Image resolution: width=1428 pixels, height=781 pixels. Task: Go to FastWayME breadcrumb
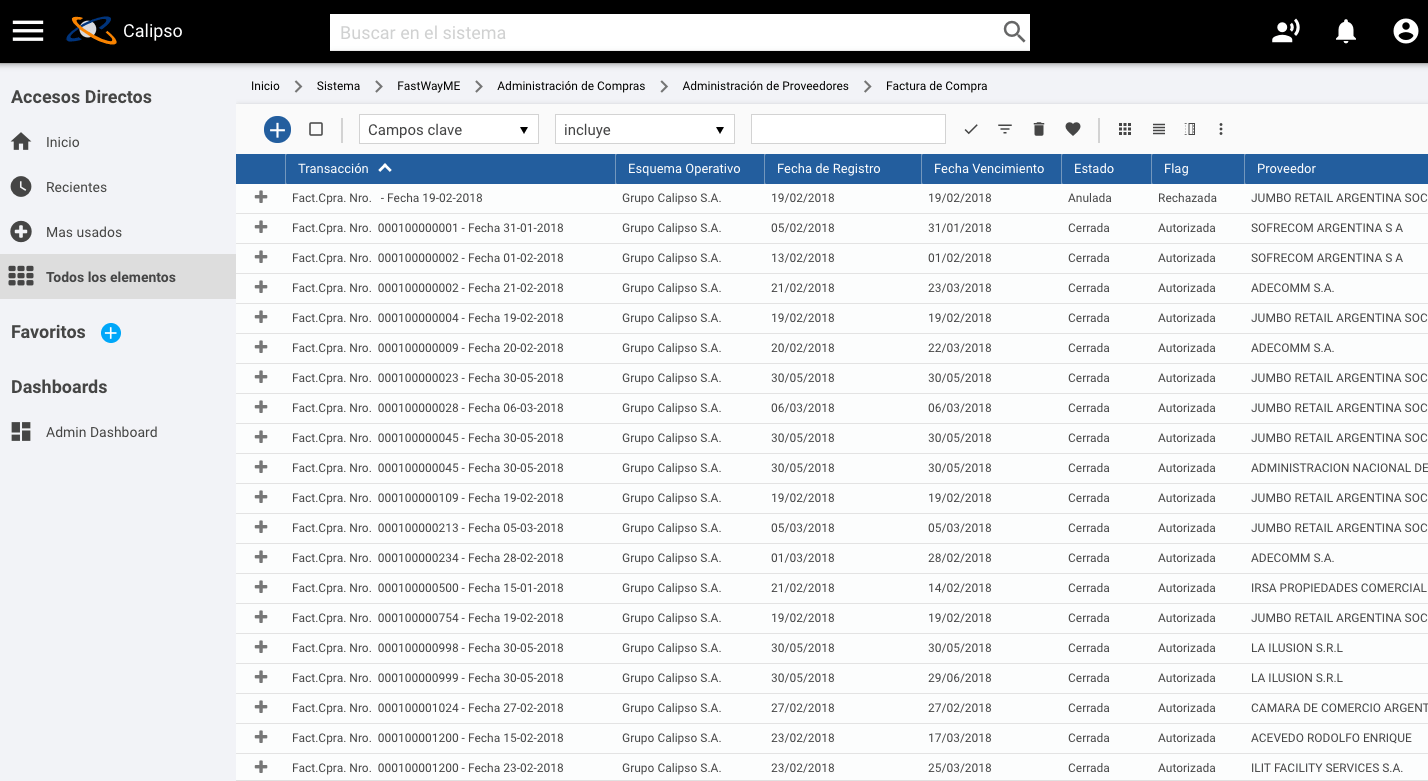pyautogui.click(x=429, y=86)
